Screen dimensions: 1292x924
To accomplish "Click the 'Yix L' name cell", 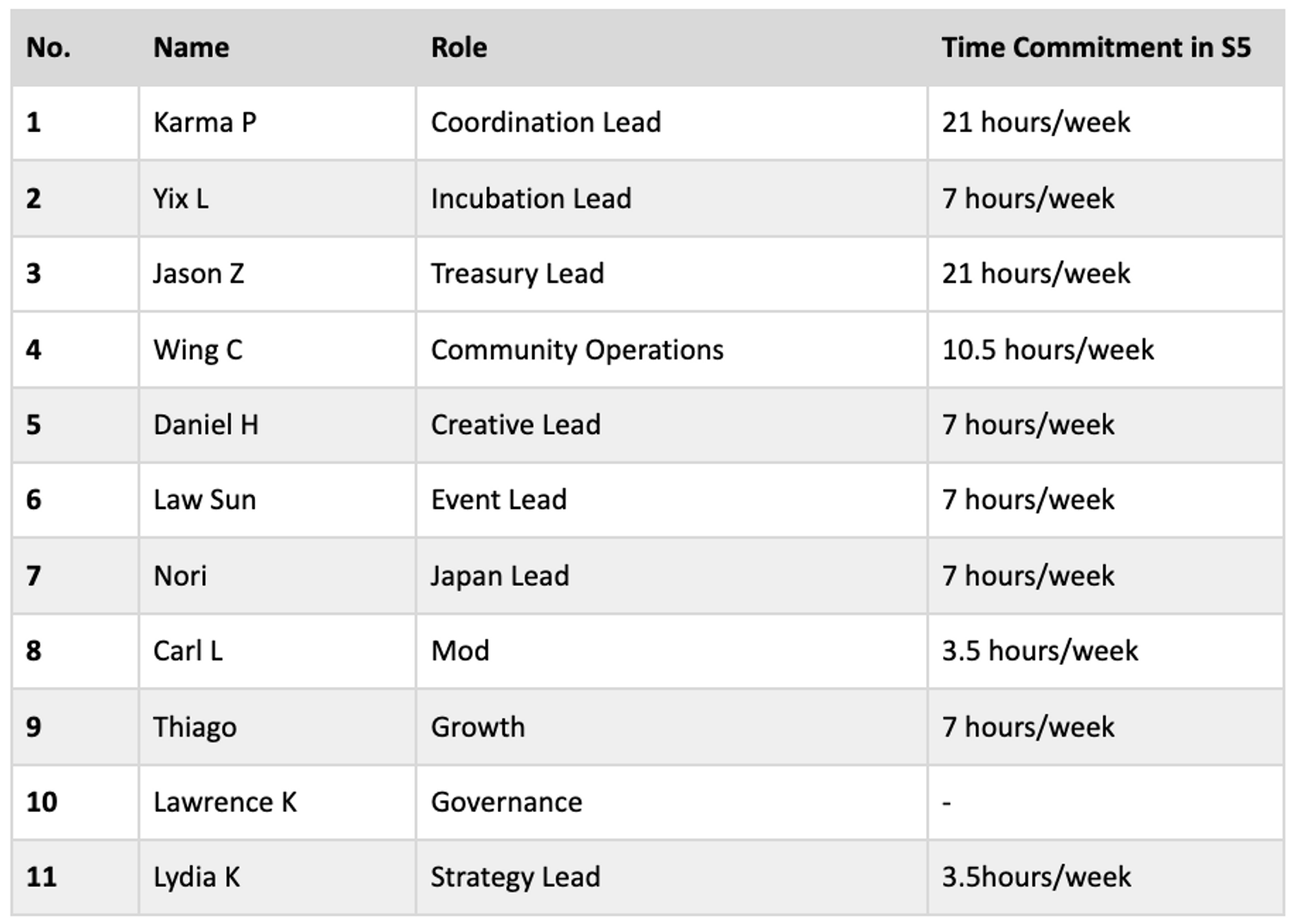I will point(181,198).
